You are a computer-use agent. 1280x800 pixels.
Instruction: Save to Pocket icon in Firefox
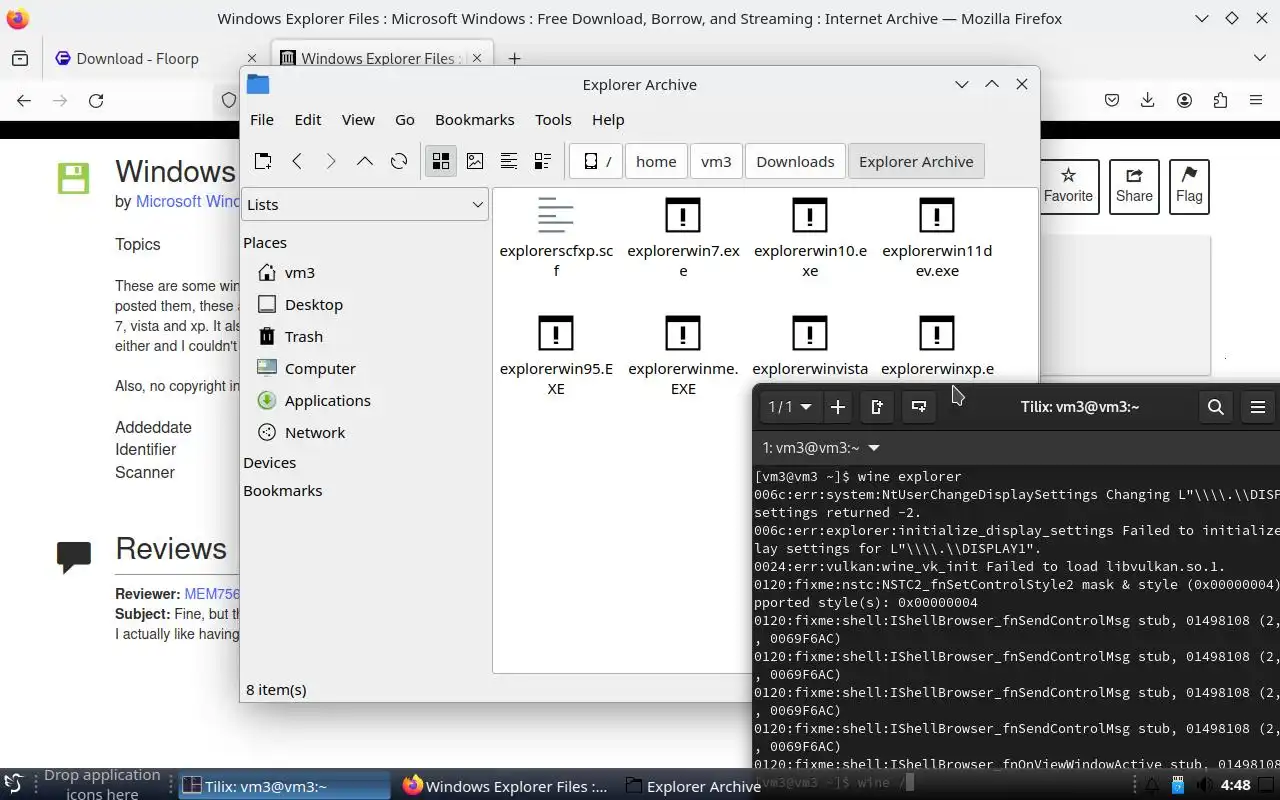[1112, 100]
